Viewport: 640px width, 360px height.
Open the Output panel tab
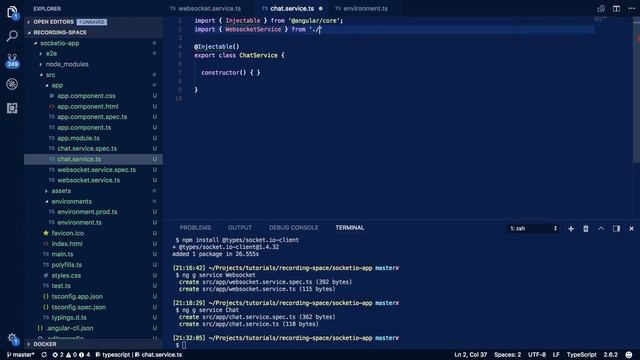coord(240,228)
